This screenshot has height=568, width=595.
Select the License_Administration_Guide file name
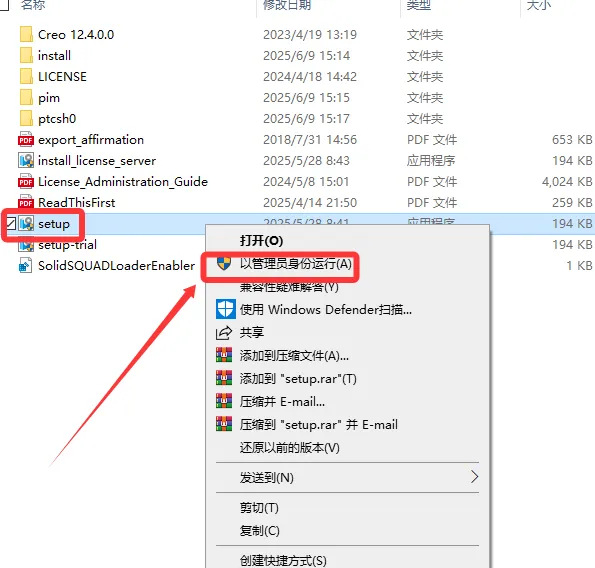[x=123, y=182]
